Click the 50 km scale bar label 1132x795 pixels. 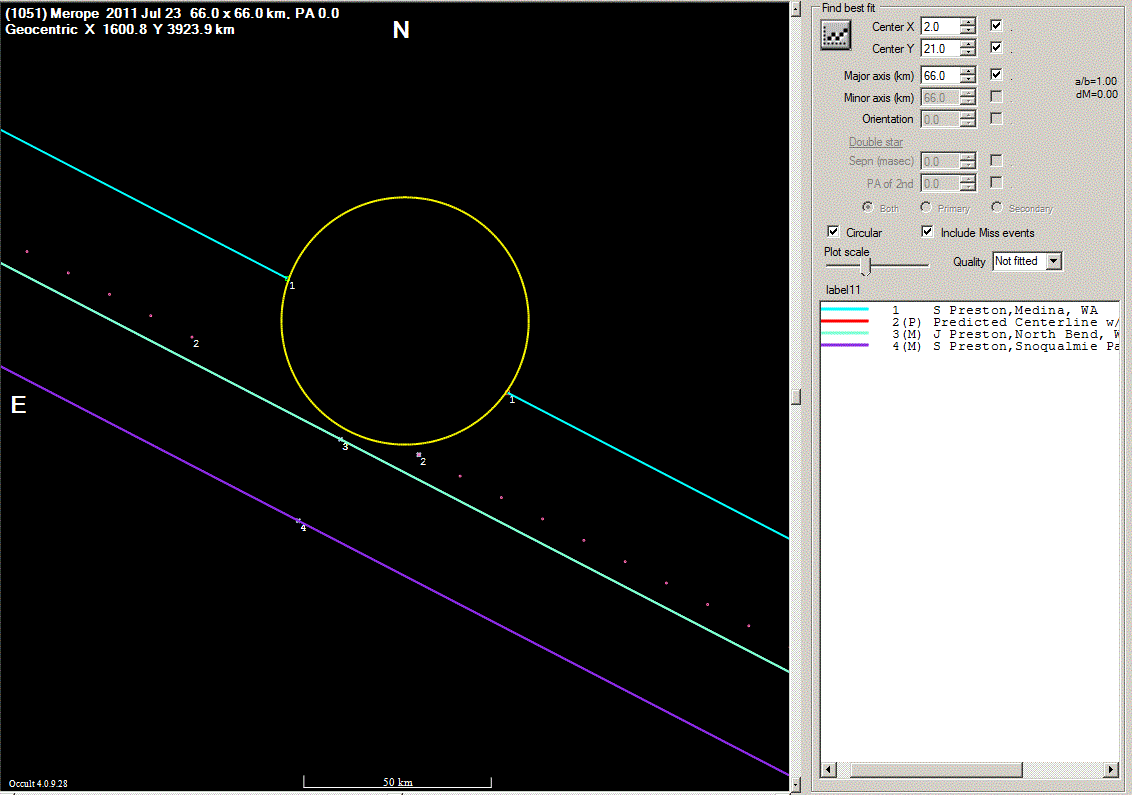click(398, 782)
